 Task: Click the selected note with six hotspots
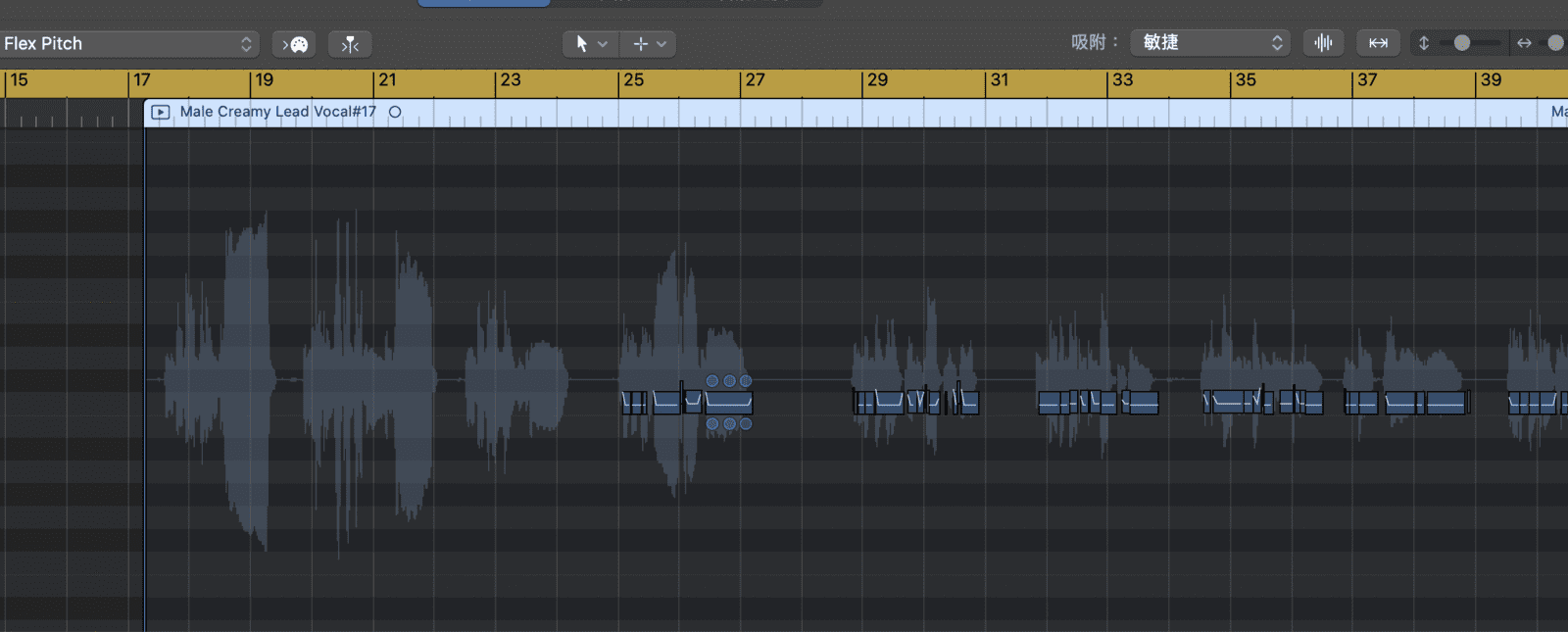(728, 402)
